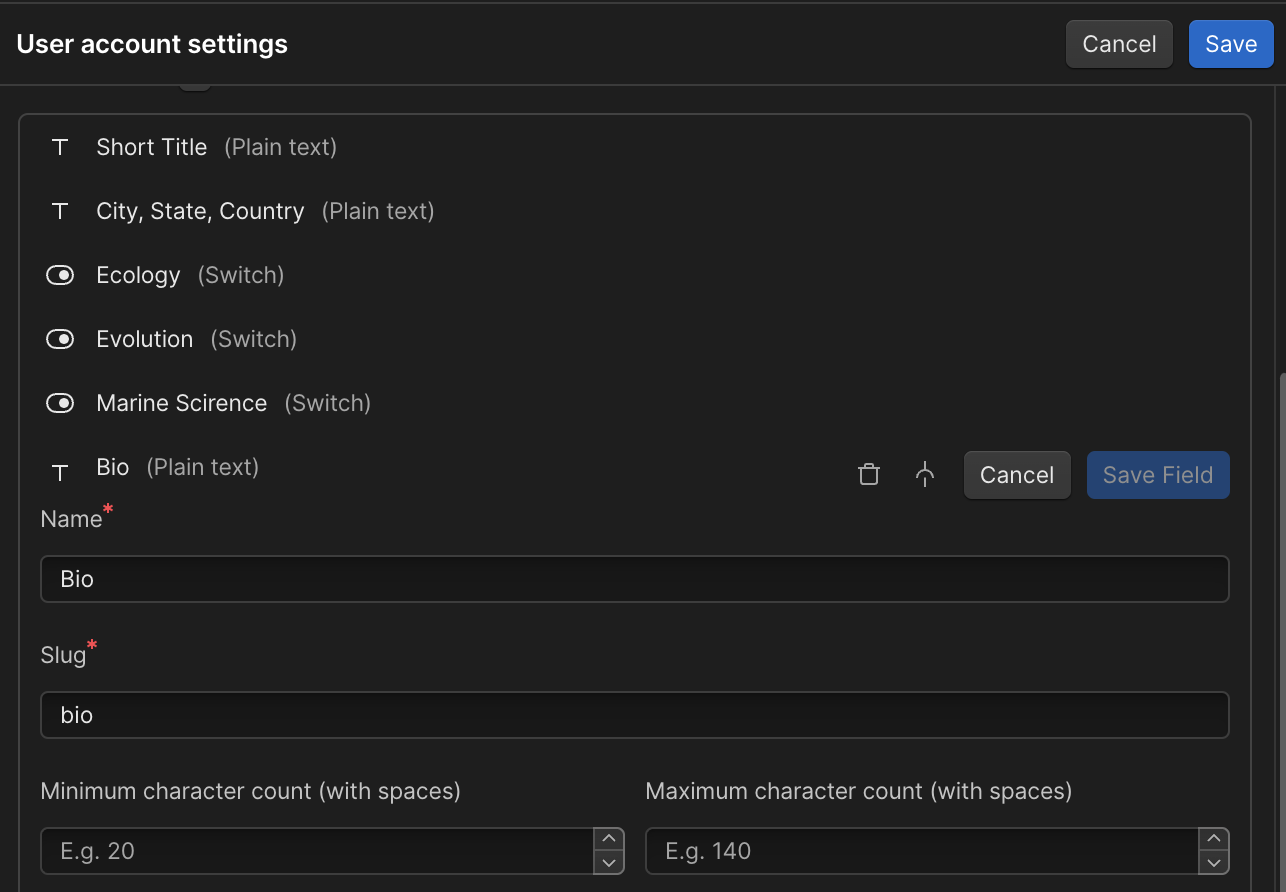Click the text icon beside City, State, Country
Image resolution: width=1286 pixels, height=892 pixels.
60,212
